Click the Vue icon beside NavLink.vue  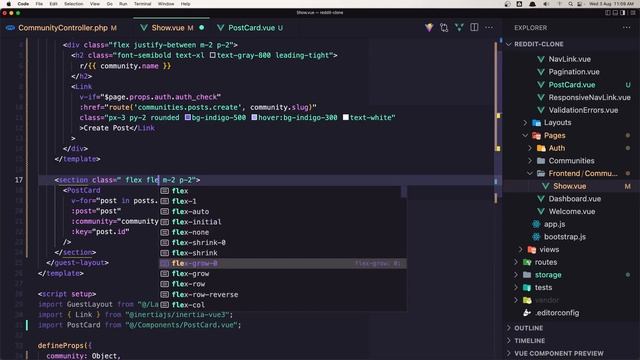[541, 59]
